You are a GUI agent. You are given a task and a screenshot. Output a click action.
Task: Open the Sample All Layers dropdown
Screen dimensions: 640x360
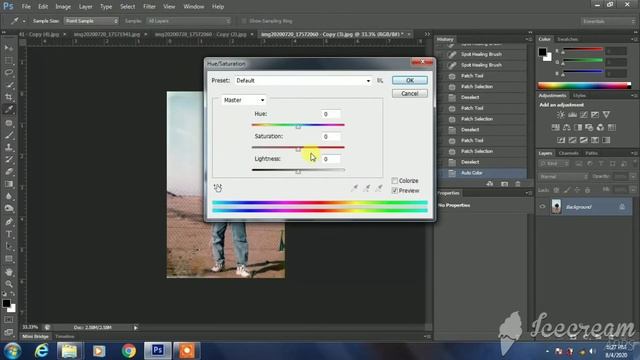(x=189, y=21)
